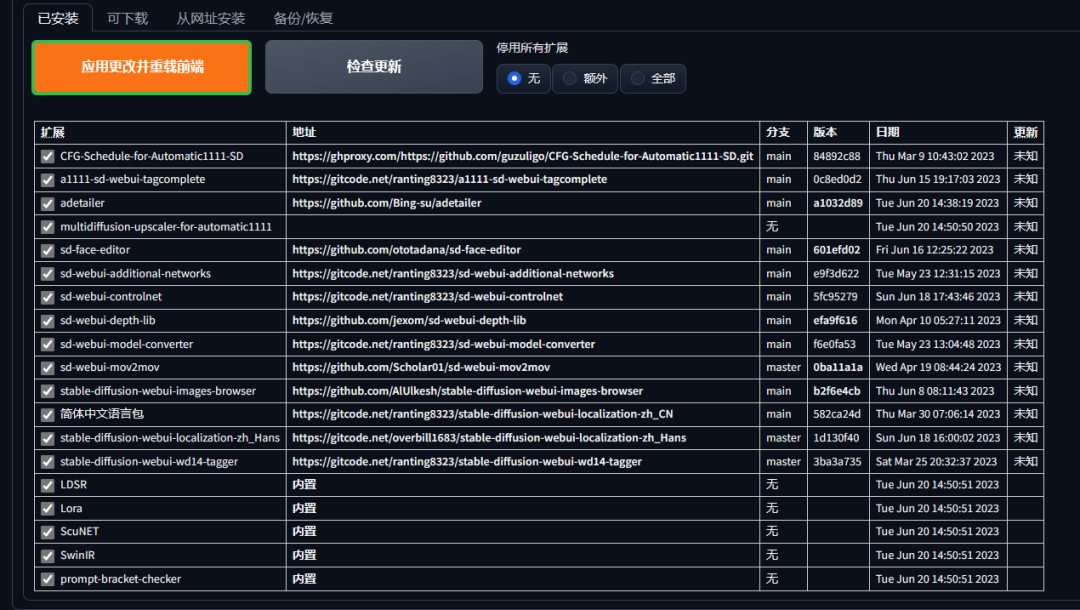1080x610 pixels.
Task: Open the CFG-Schedule ghproxy GitHub link
Action: coord(523,156)
